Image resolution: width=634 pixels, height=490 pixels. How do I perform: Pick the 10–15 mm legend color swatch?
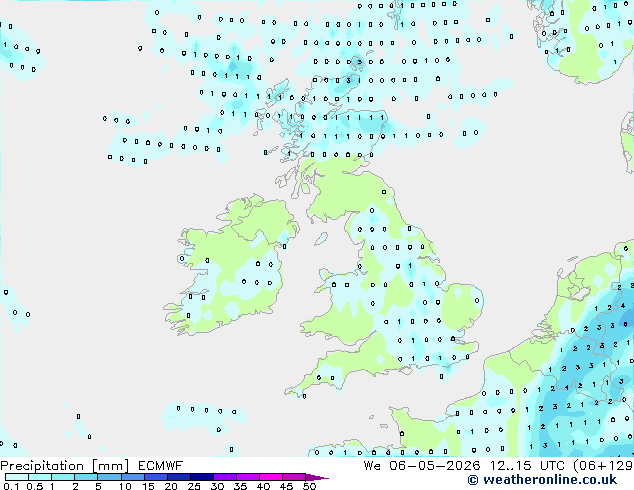click(133, 477)
